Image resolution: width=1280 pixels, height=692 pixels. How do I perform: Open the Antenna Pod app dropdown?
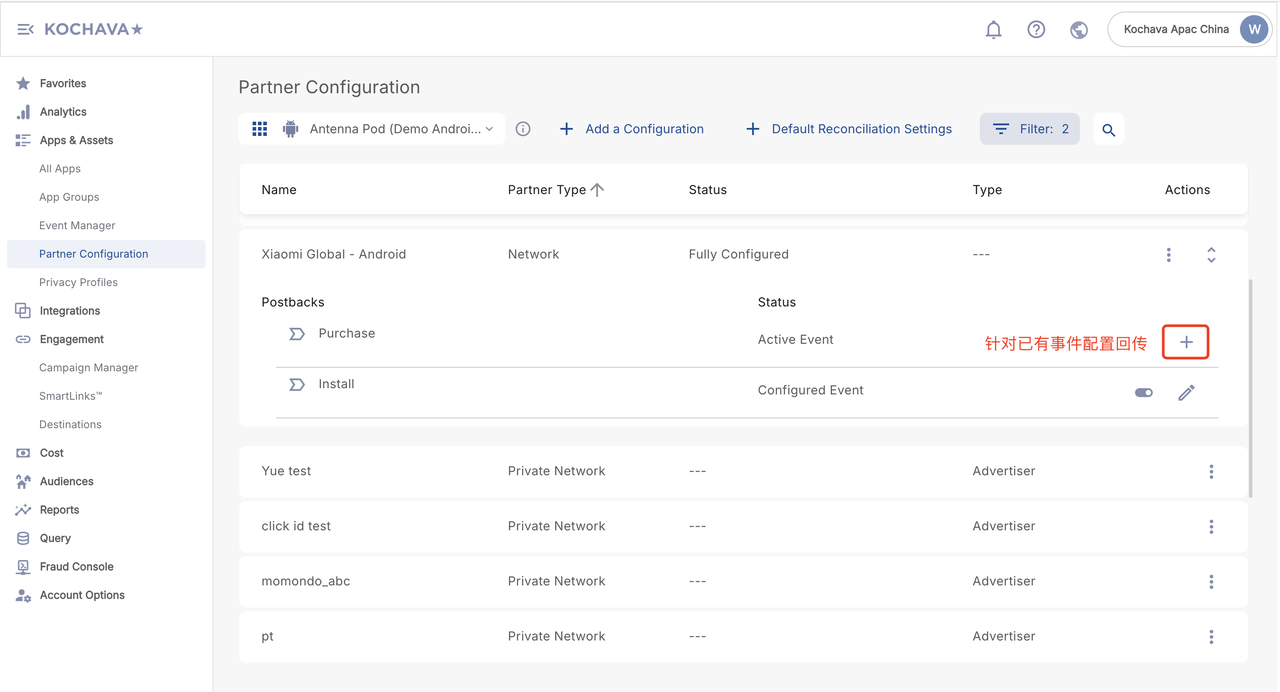[x=401, y=129]
